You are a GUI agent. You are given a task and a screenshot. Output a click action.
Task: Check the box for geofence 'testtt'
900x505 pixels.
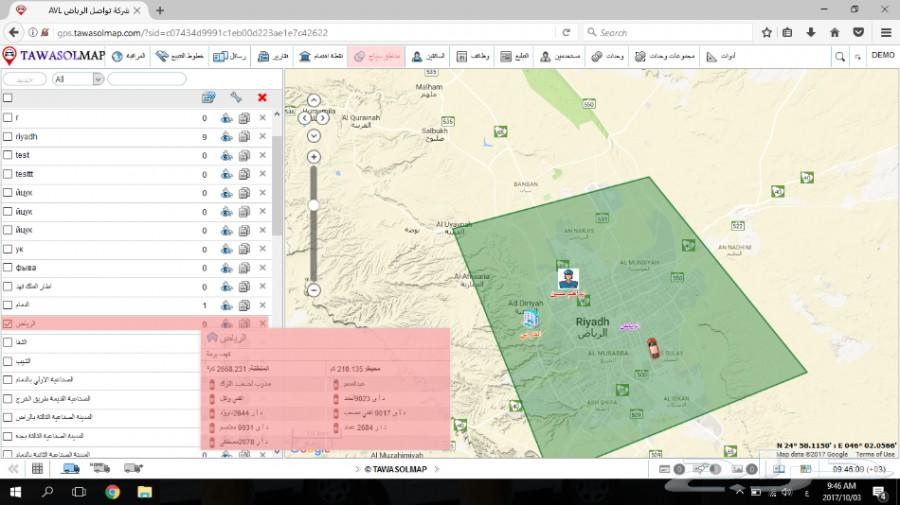(7, 174)
